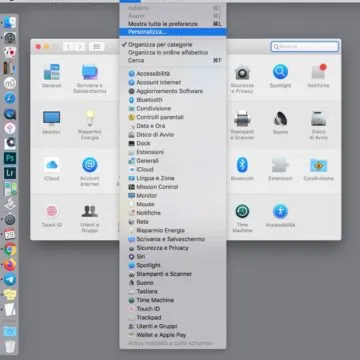Select Disco di Avvio menu item
360x360 pixels.
point(173,135)
